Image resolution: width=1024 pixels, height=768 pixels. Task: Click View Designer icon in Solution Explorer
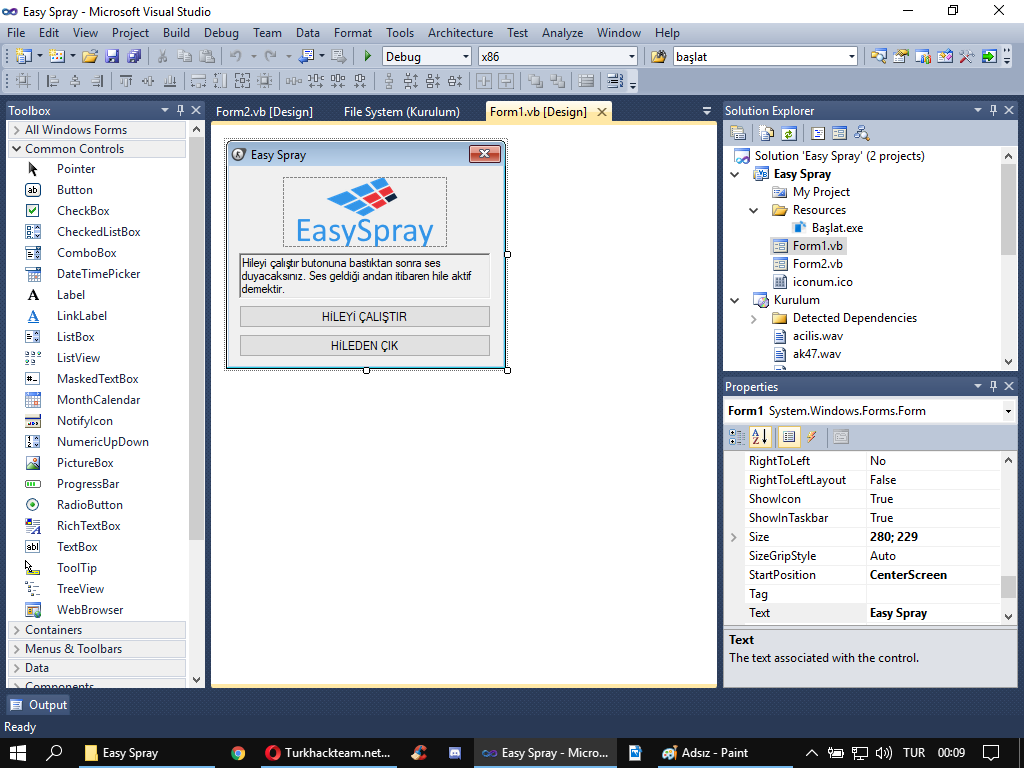point(839,133)
